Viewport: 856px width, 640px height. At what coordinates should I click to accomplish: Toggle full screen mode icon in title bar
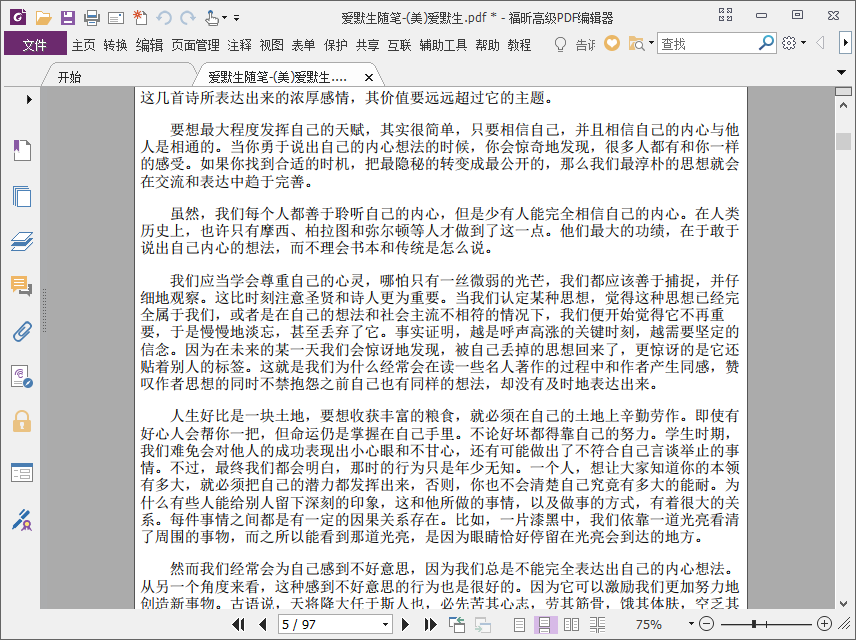pos(725,15)
